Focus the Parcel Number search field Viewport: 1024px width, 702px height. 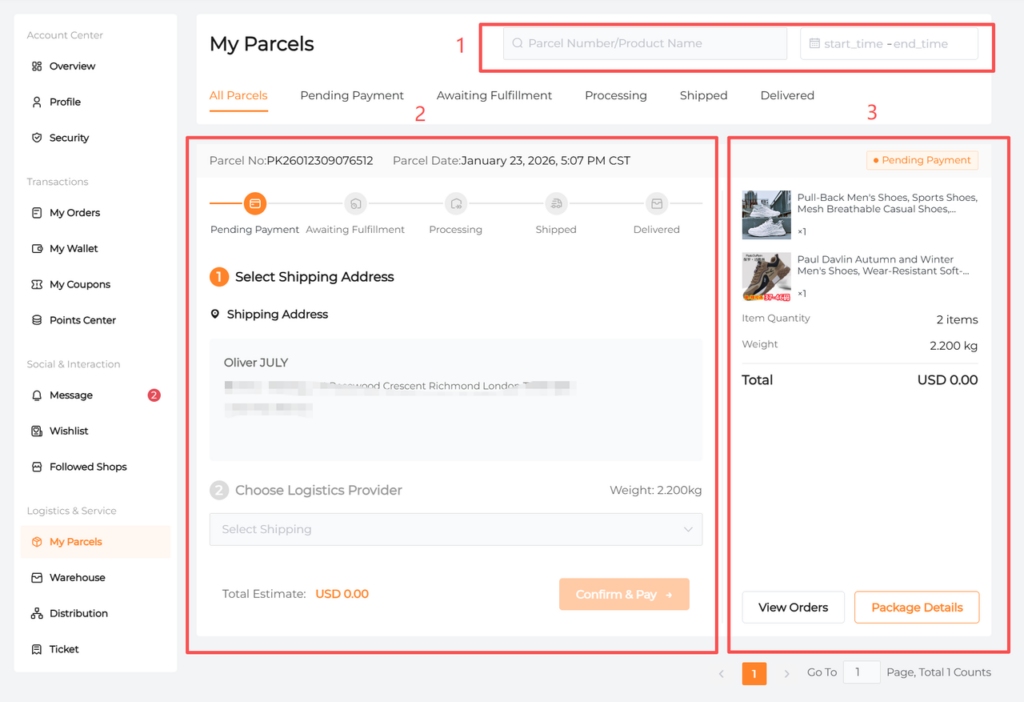(x=644, y=44)
